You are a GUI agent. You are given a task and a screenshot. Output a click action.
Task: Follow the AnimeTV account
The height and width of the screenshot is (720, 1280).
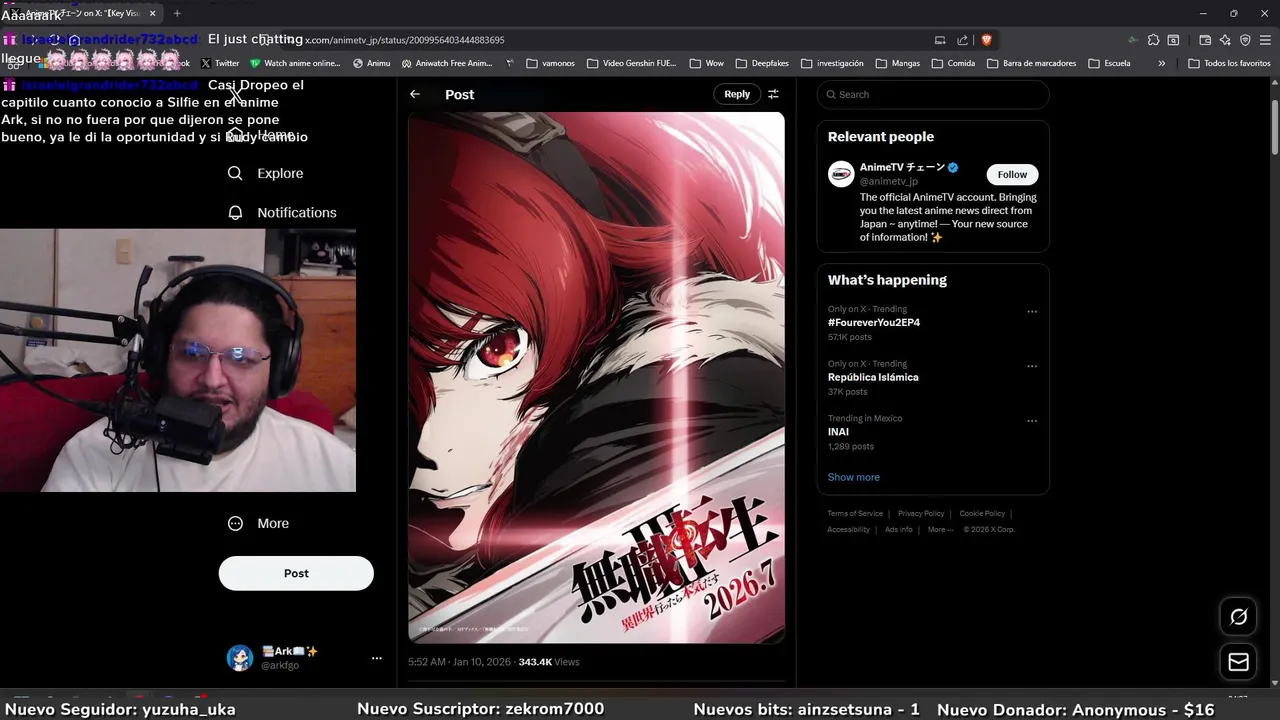1012,174
